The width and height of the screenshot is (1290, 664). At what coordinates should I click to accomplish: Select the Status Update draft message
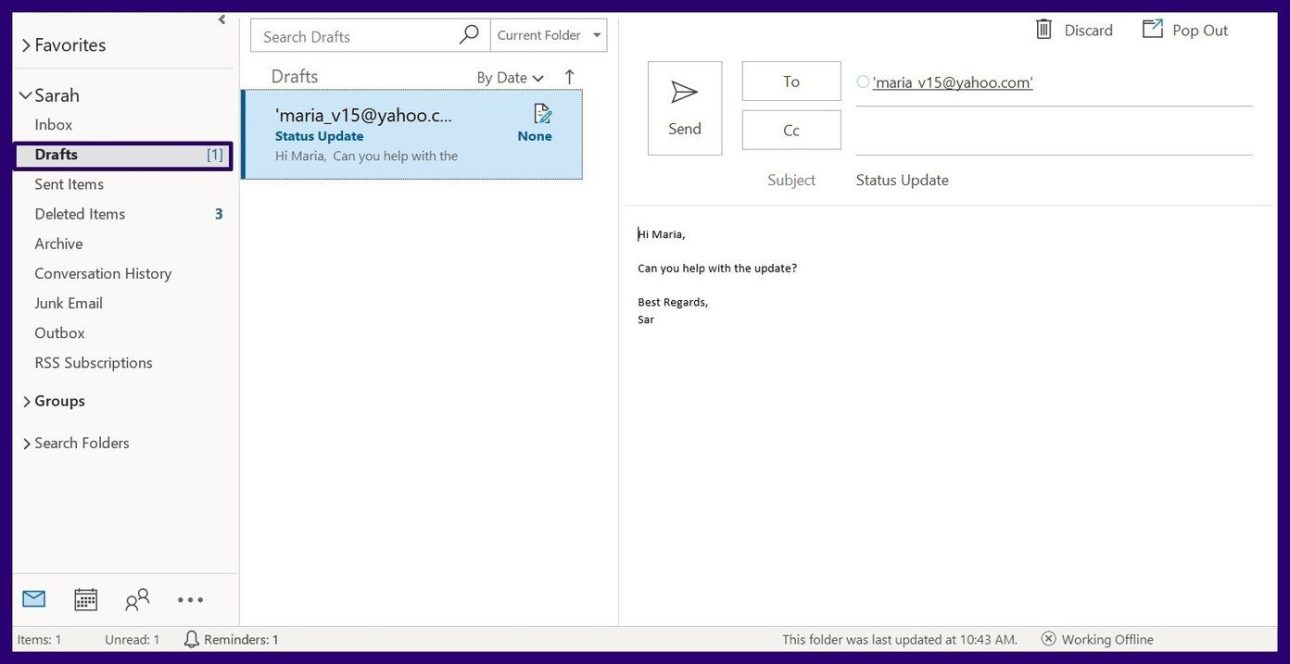(x=412, y=134)
